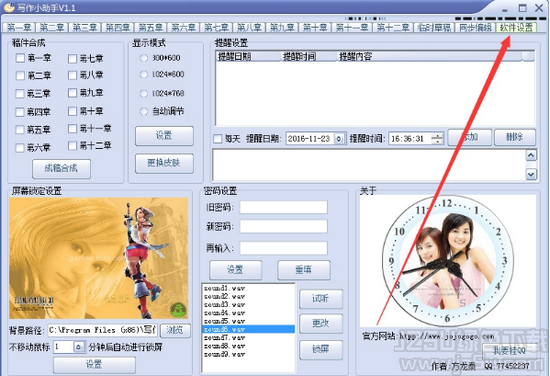
Task: Adjust the reminder time spinner
Action: coord(437,139)
